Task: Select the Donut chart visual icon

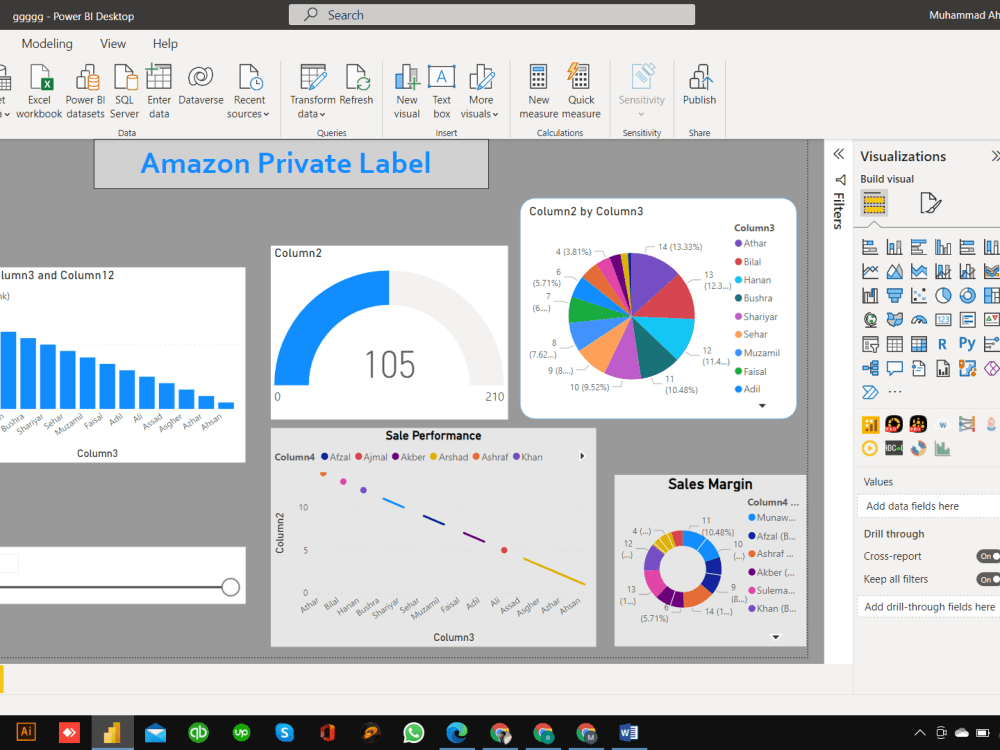Action: tap(967, 295)
